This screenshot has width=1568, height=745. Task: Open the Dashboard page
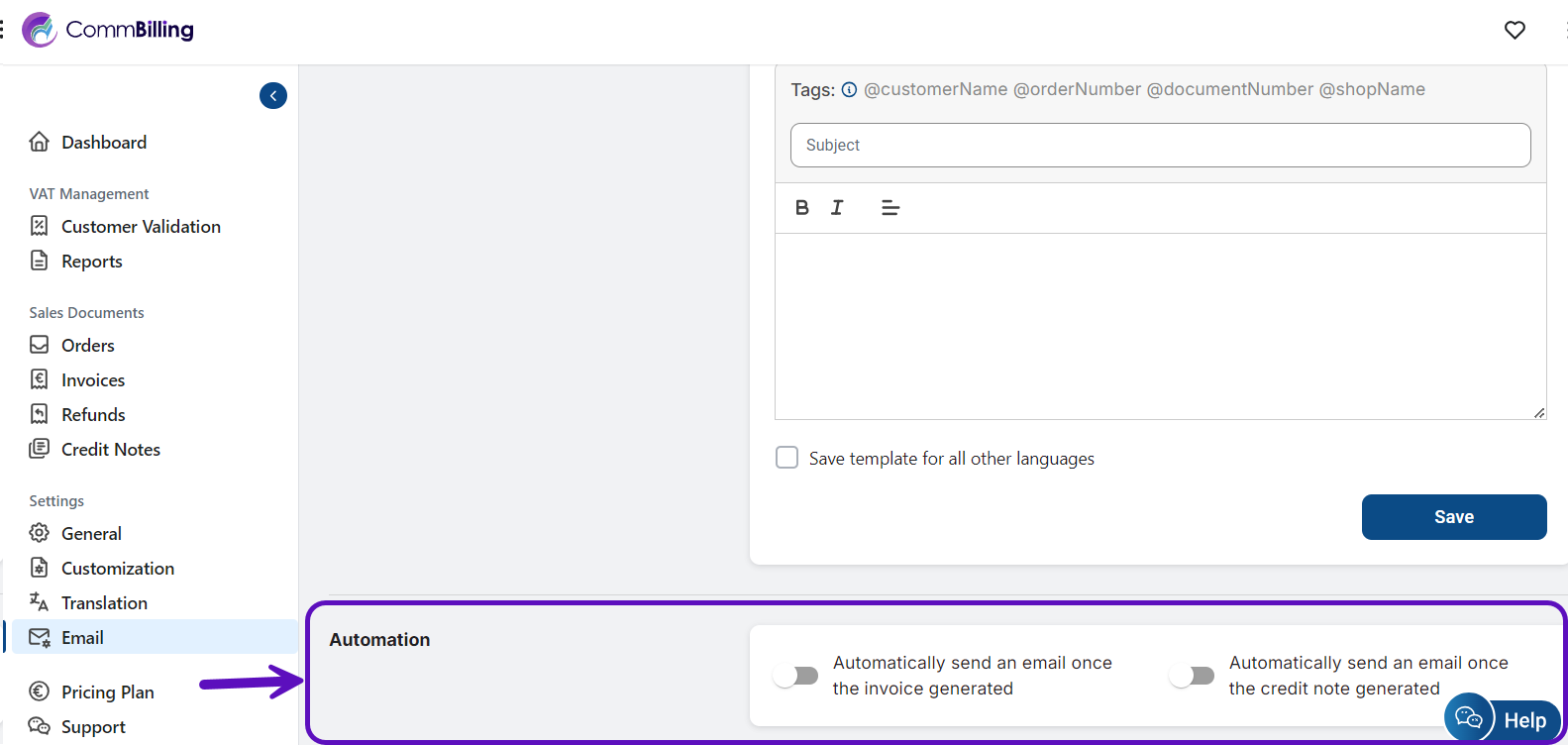tap(103, 143)
